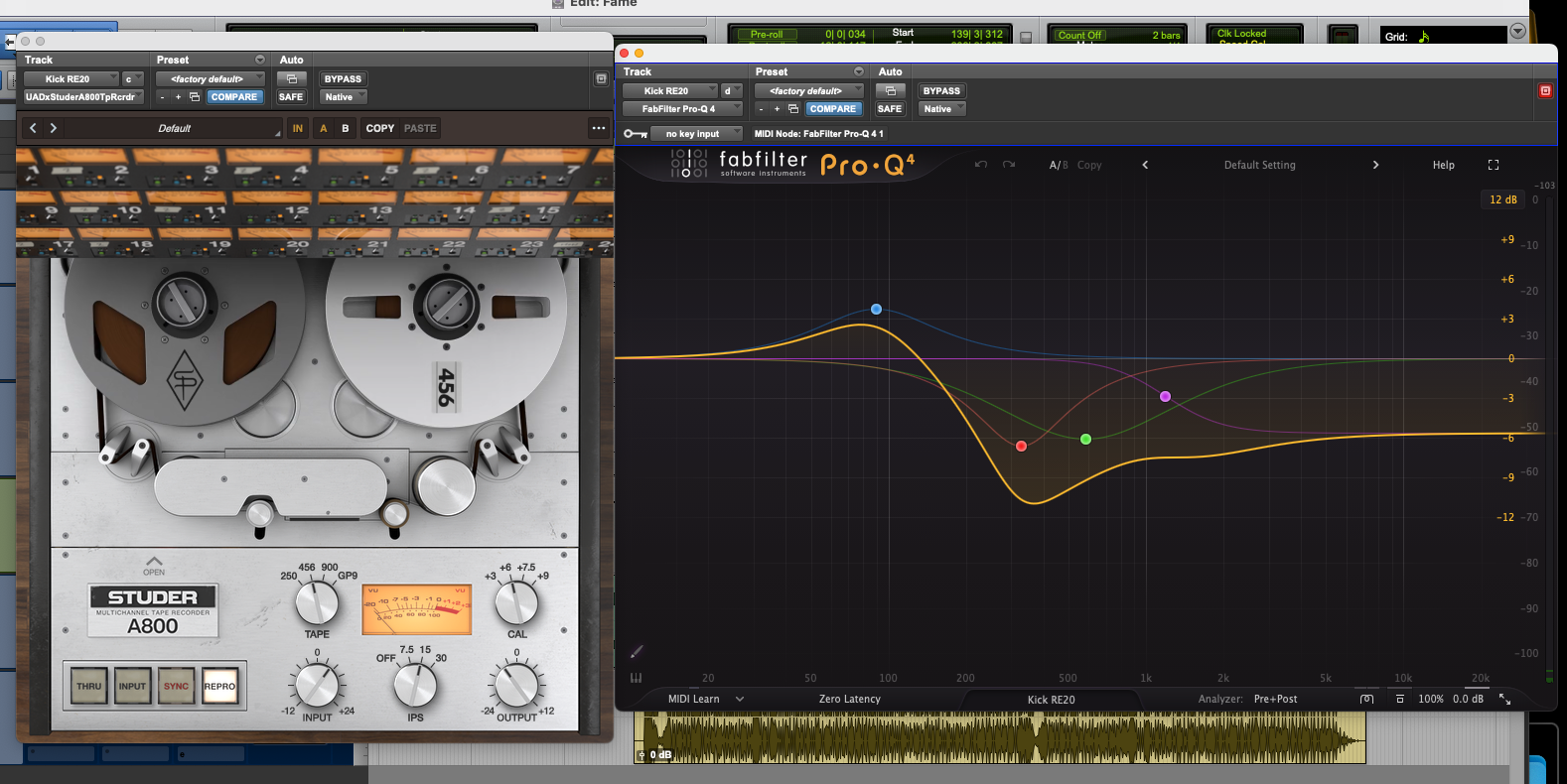Open insert position c dropdown
Screen dimensions: 1567x784
coord(132,78)
